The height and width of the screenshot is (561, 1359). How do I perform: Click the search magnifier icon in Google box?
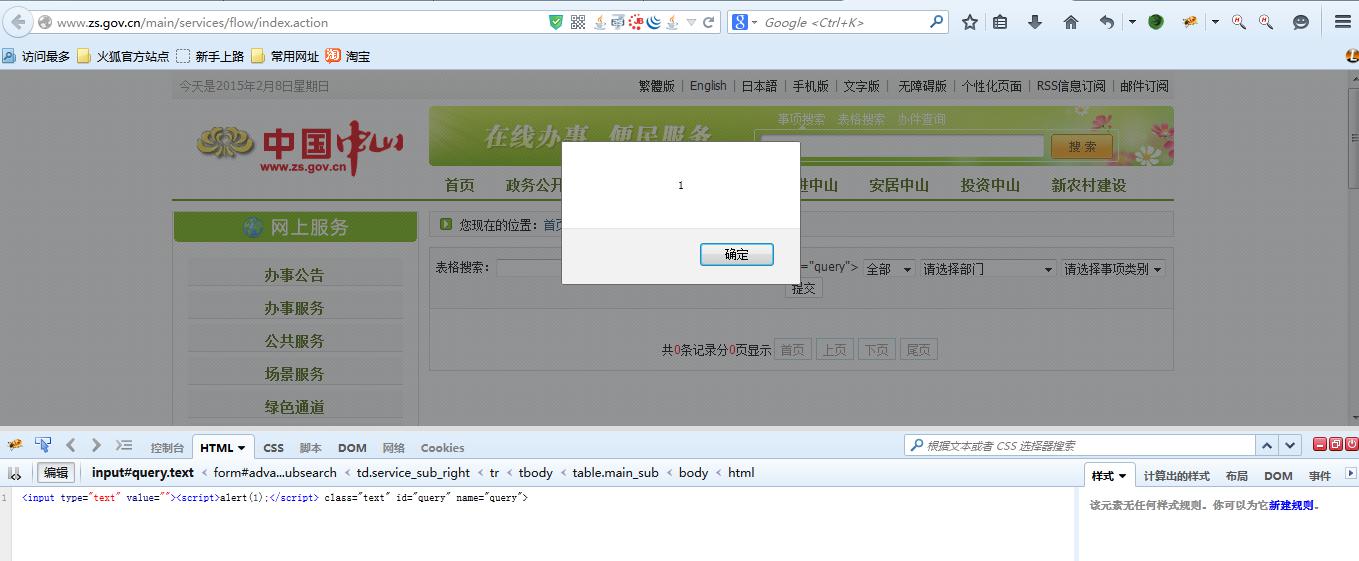937,21
